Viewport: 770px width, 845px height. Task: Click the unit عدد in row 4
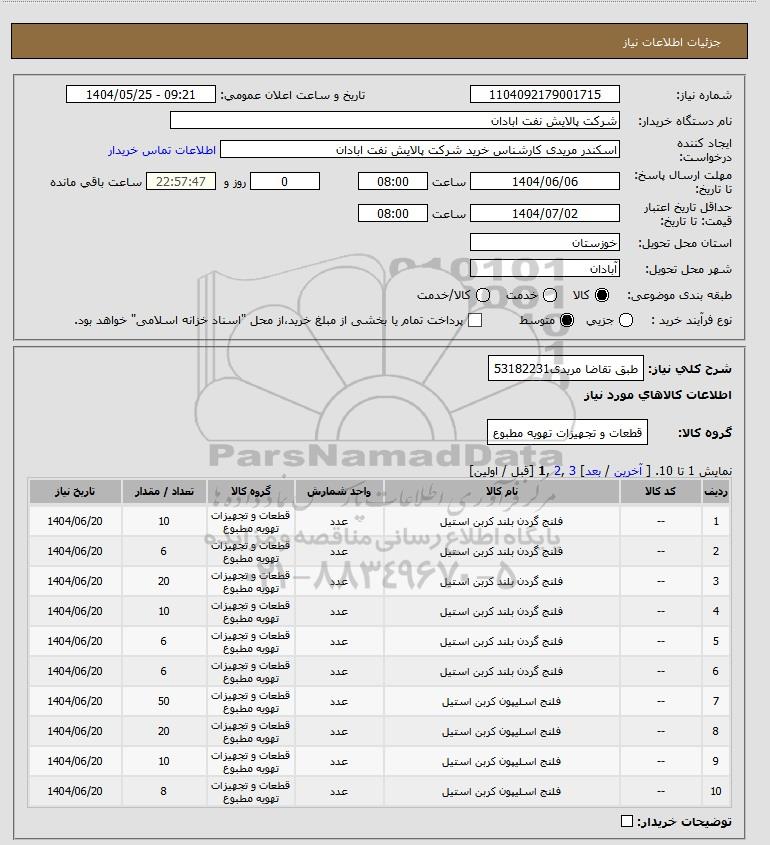pos(339,612)
